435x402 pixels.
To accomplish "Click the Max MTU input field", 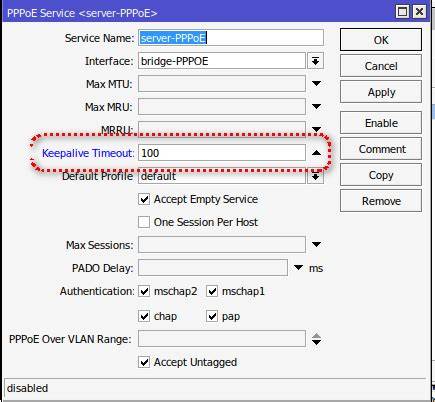I will (222, 84).
